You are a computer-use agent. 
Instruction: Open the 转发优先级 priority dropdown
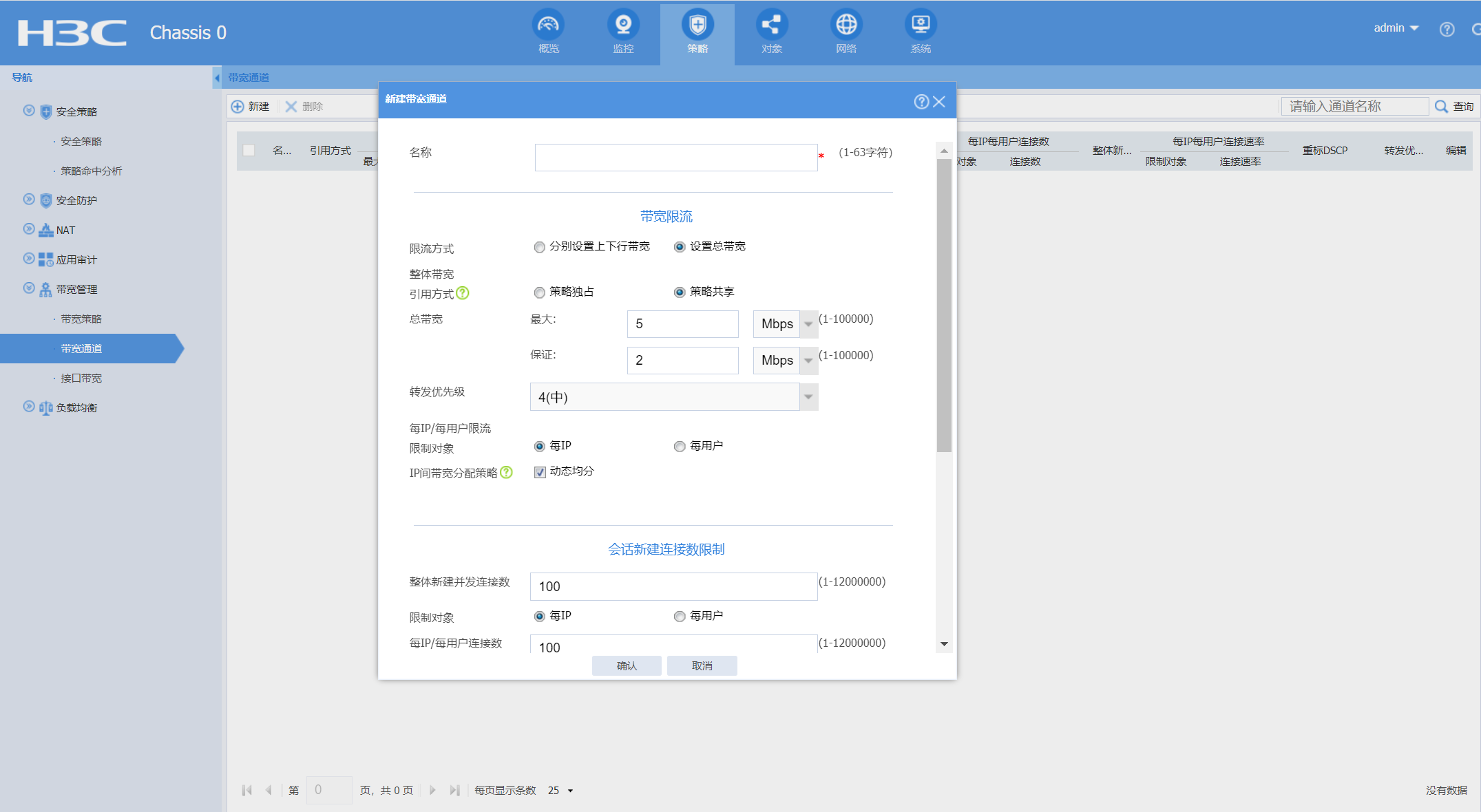[808, 397]
